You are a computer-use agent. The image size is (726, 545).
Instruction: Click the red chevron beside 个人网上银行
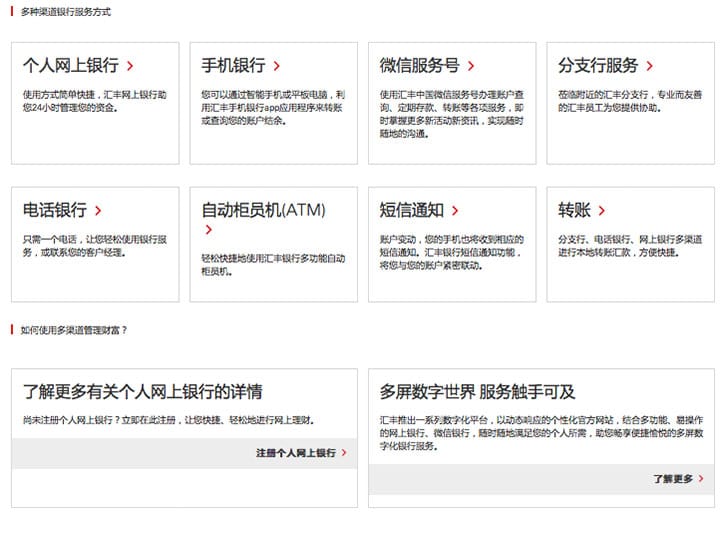point(130,66)
